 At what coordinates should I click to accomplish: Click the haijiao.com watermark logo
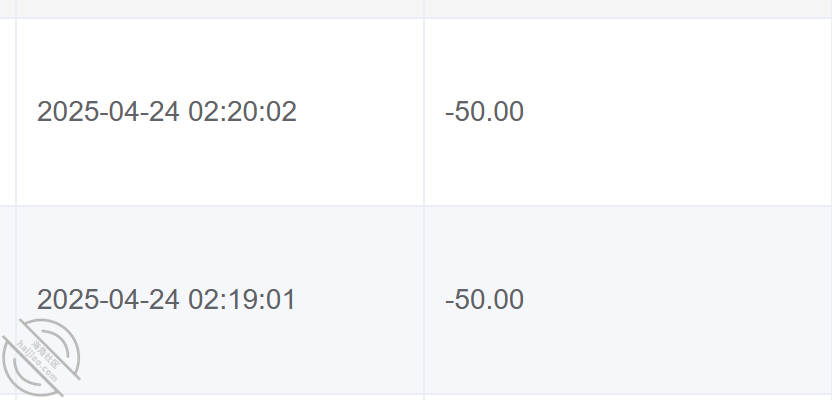pos(41,358)
